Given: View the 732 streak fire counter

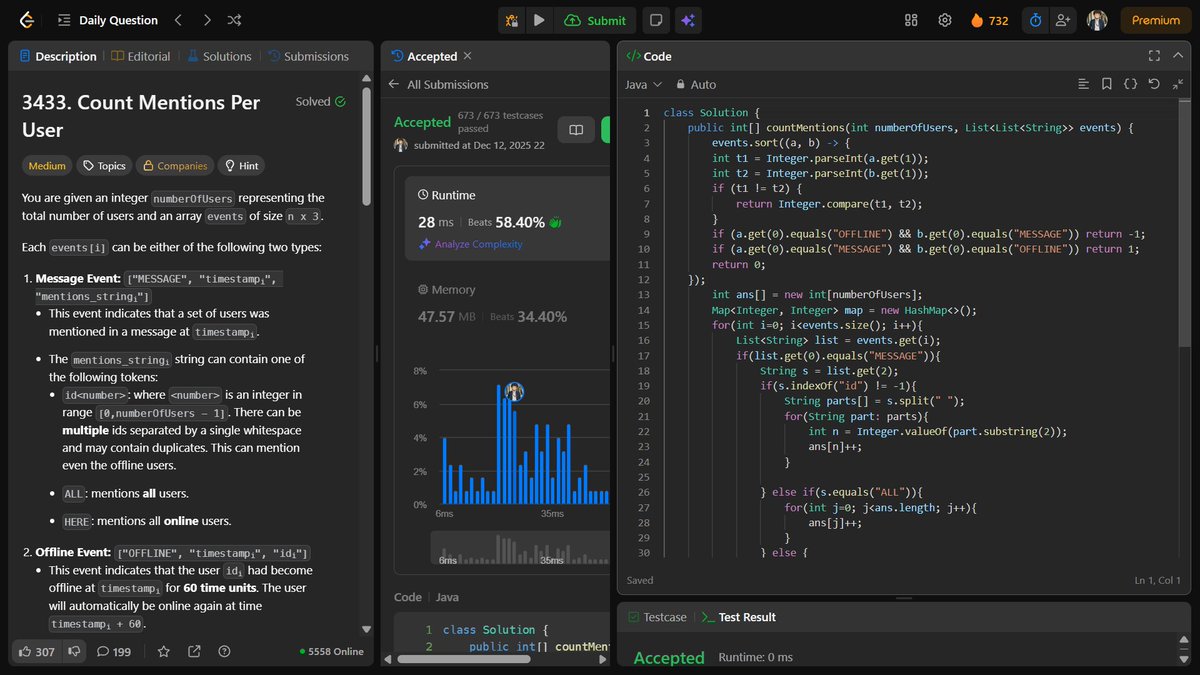Looking at the screenshot, I should point(989,20).
